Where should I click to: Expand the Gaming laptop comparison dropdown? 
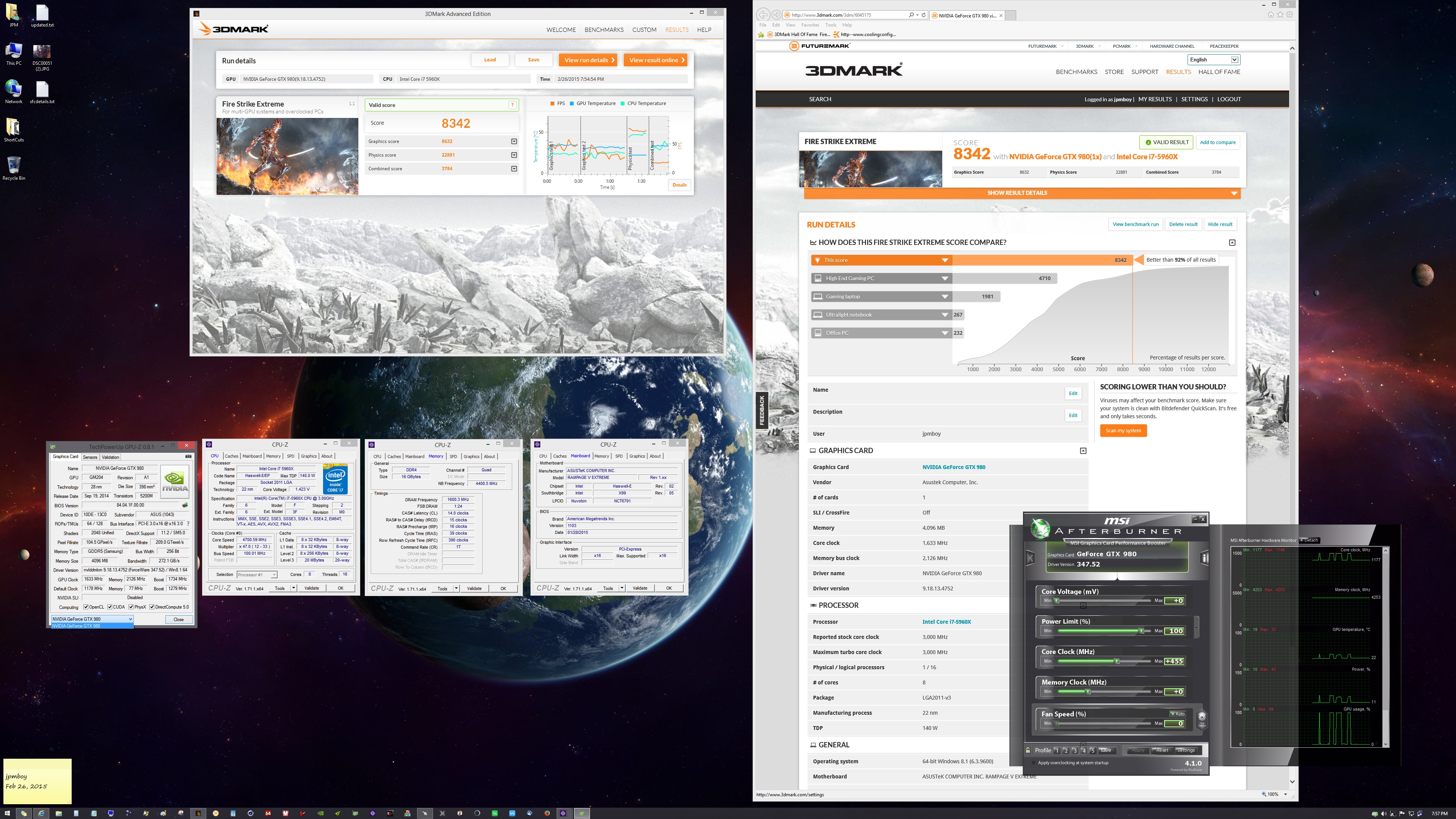click(945, 296)
